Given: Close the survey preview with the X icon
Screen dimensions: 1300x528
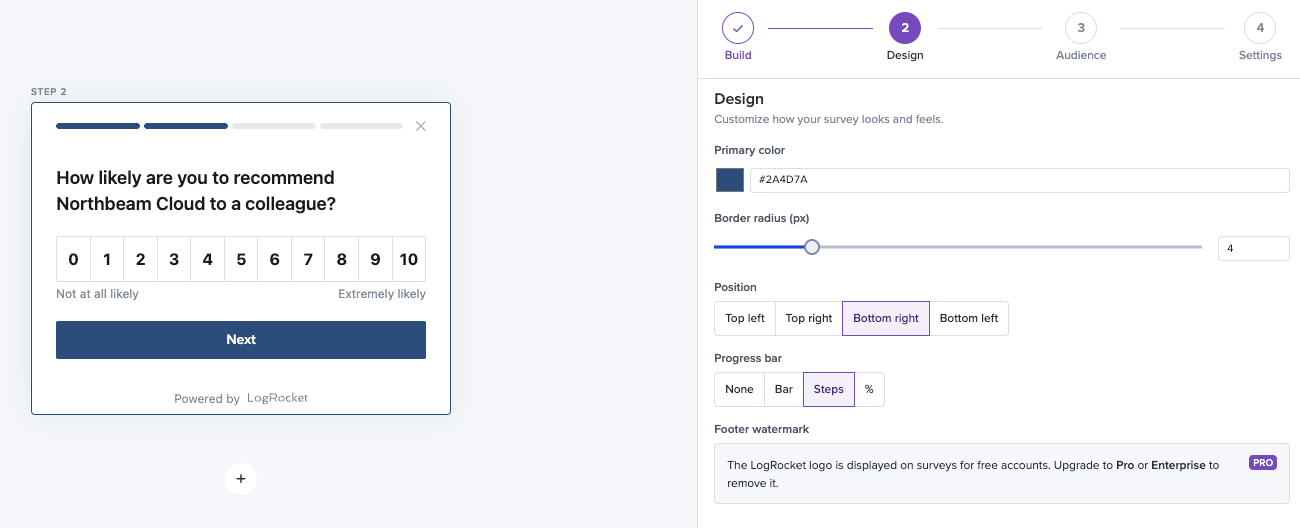Looking at the screenshot, I should coord(421,126).
